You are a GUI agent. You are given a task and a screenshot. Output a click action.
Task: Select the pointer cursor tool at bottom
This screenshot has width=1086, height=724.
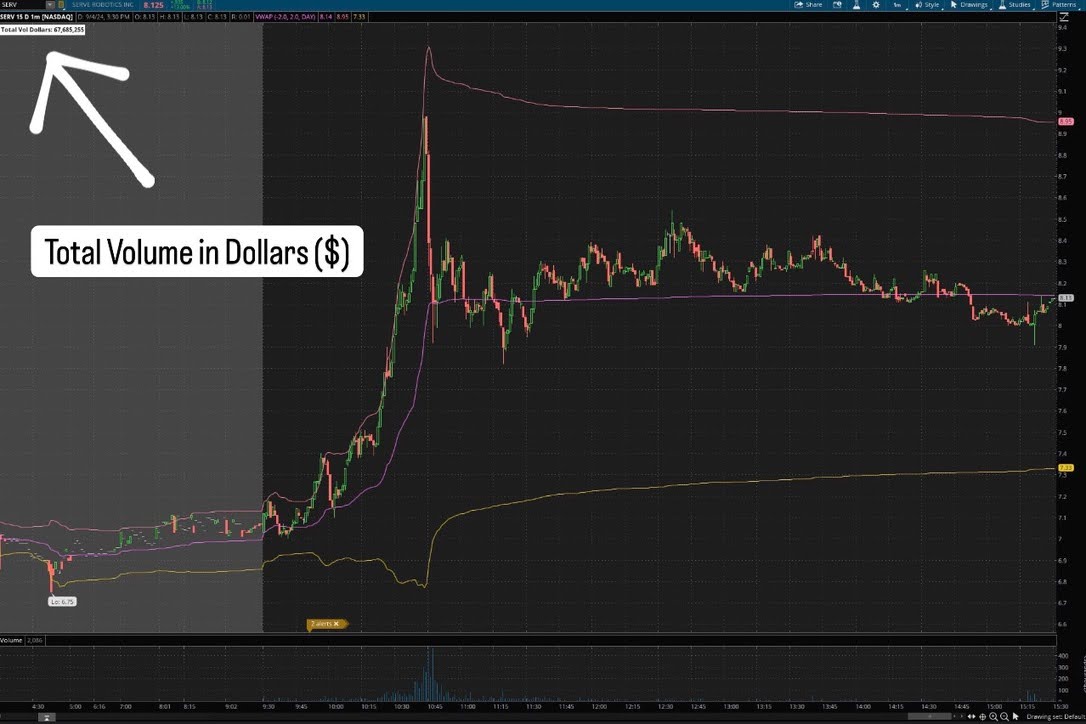[x=1018, y=716]
